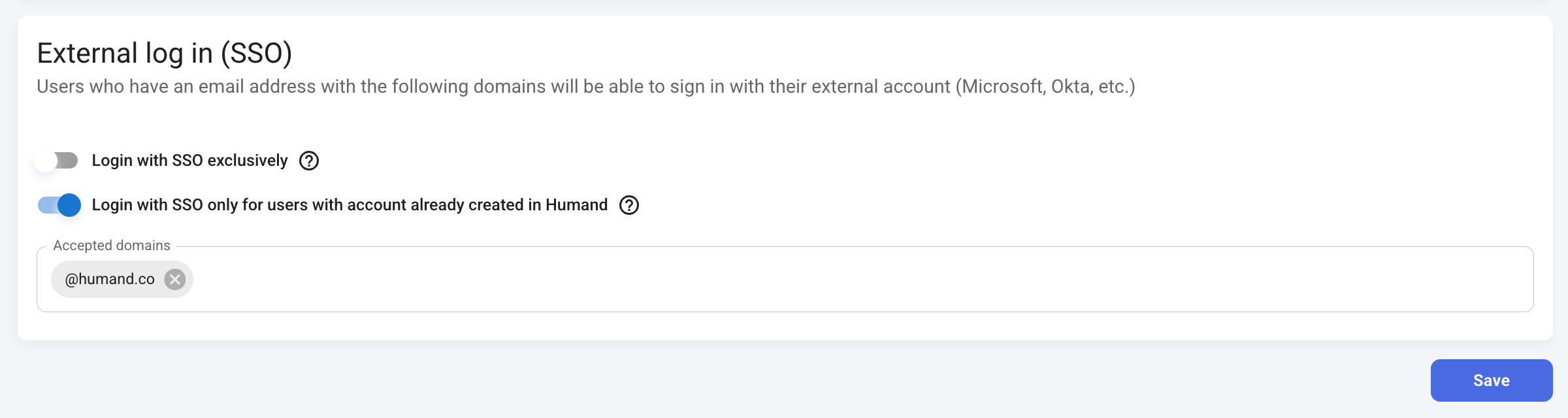Save the SSO settings

(x=1491, y=380)
